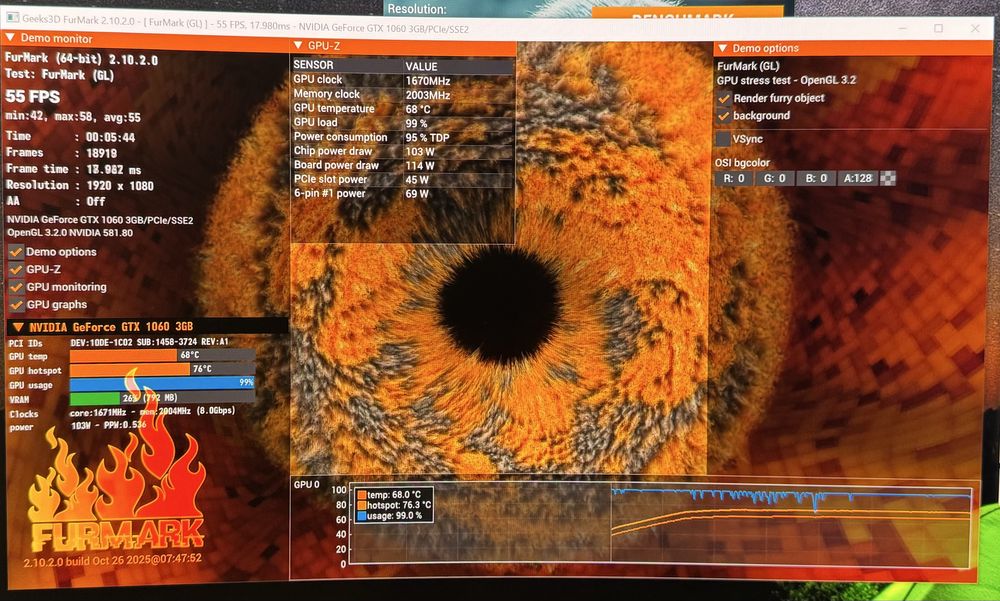Click the temp: 68.0 °C graph legend entry

pos(393,494)
